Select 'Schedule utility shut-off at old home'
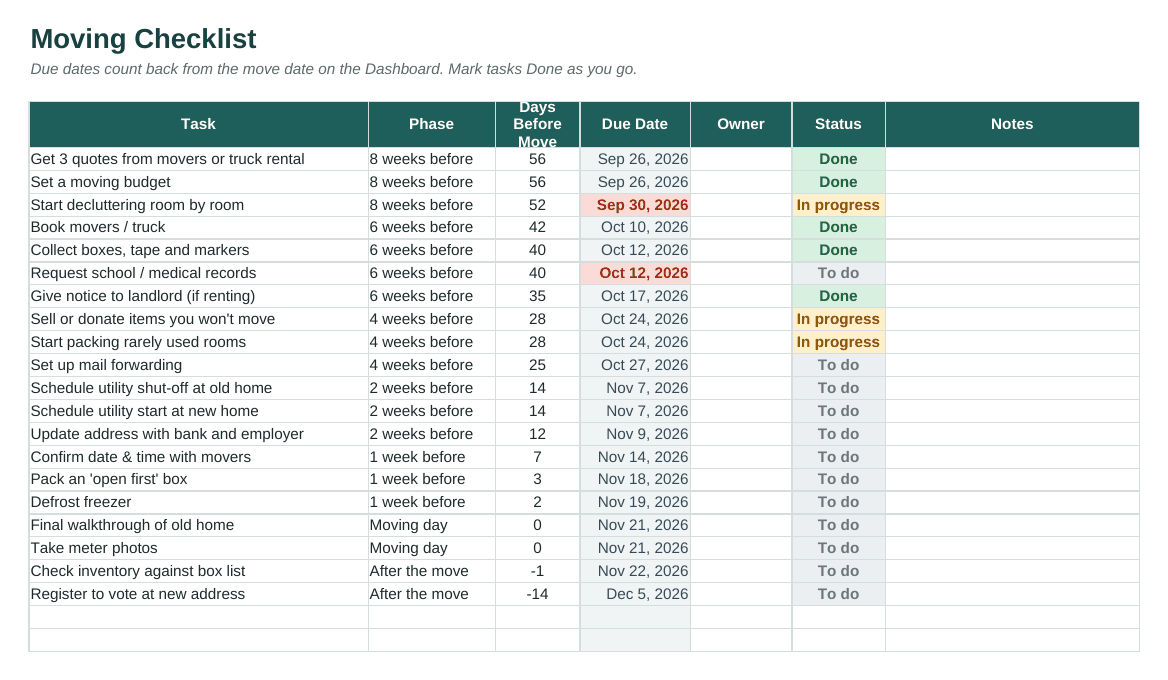 click(198, 389)
